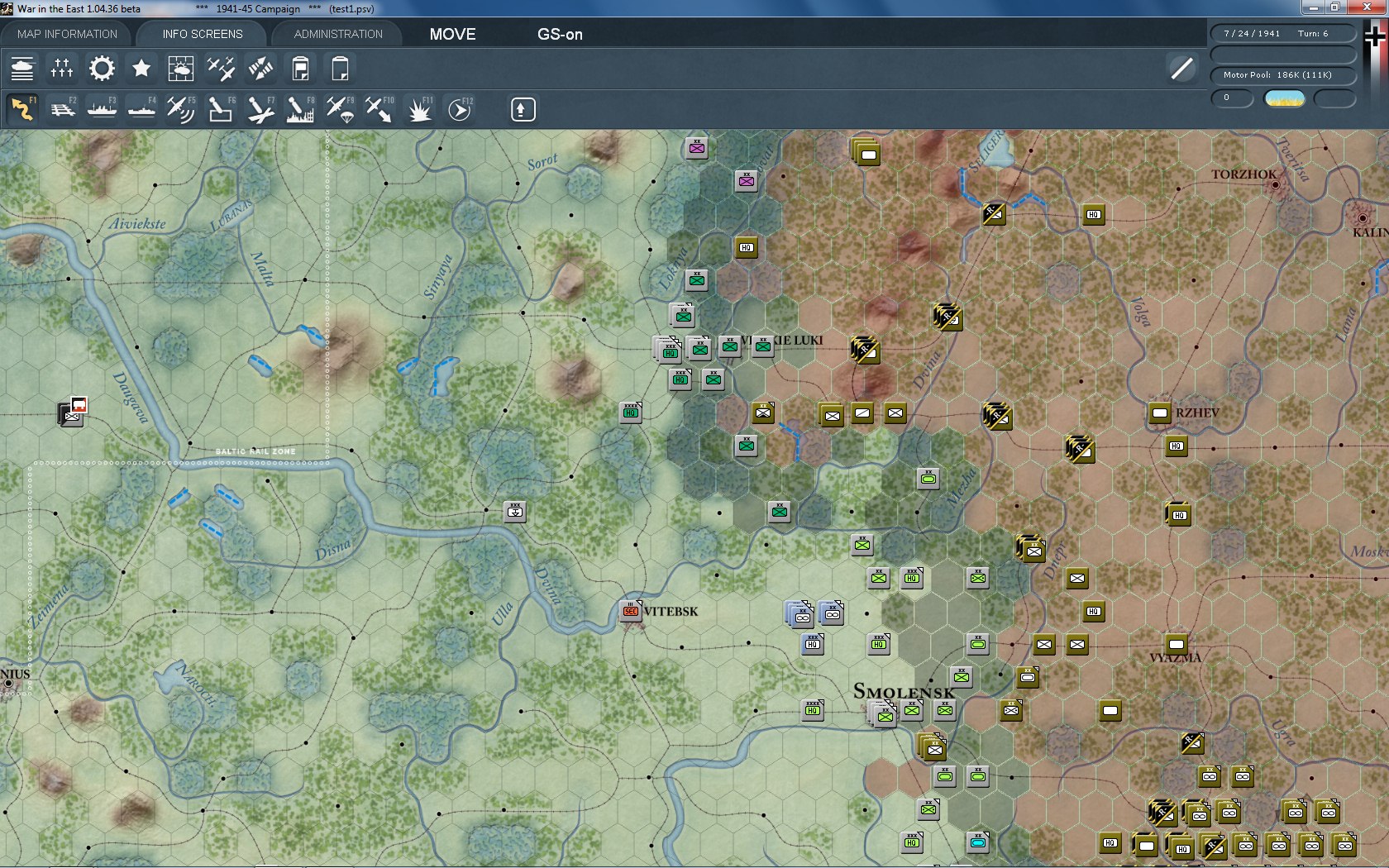Screen dimensions: 1389x868
Task: Open the report document icon with flag
Action: pos(300,69)
